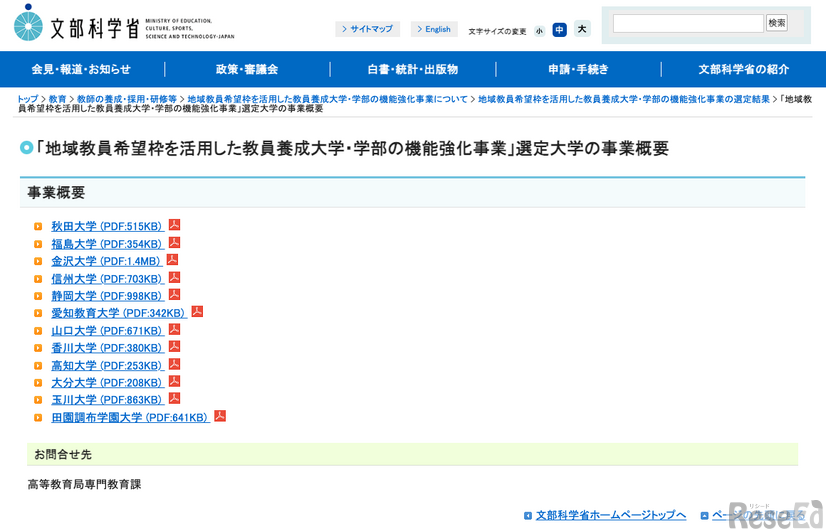This screenshot has height=531, width=826.
Task: Click the お問合せ先 heading
Action: pyautogui.click(x=63, y=454)
